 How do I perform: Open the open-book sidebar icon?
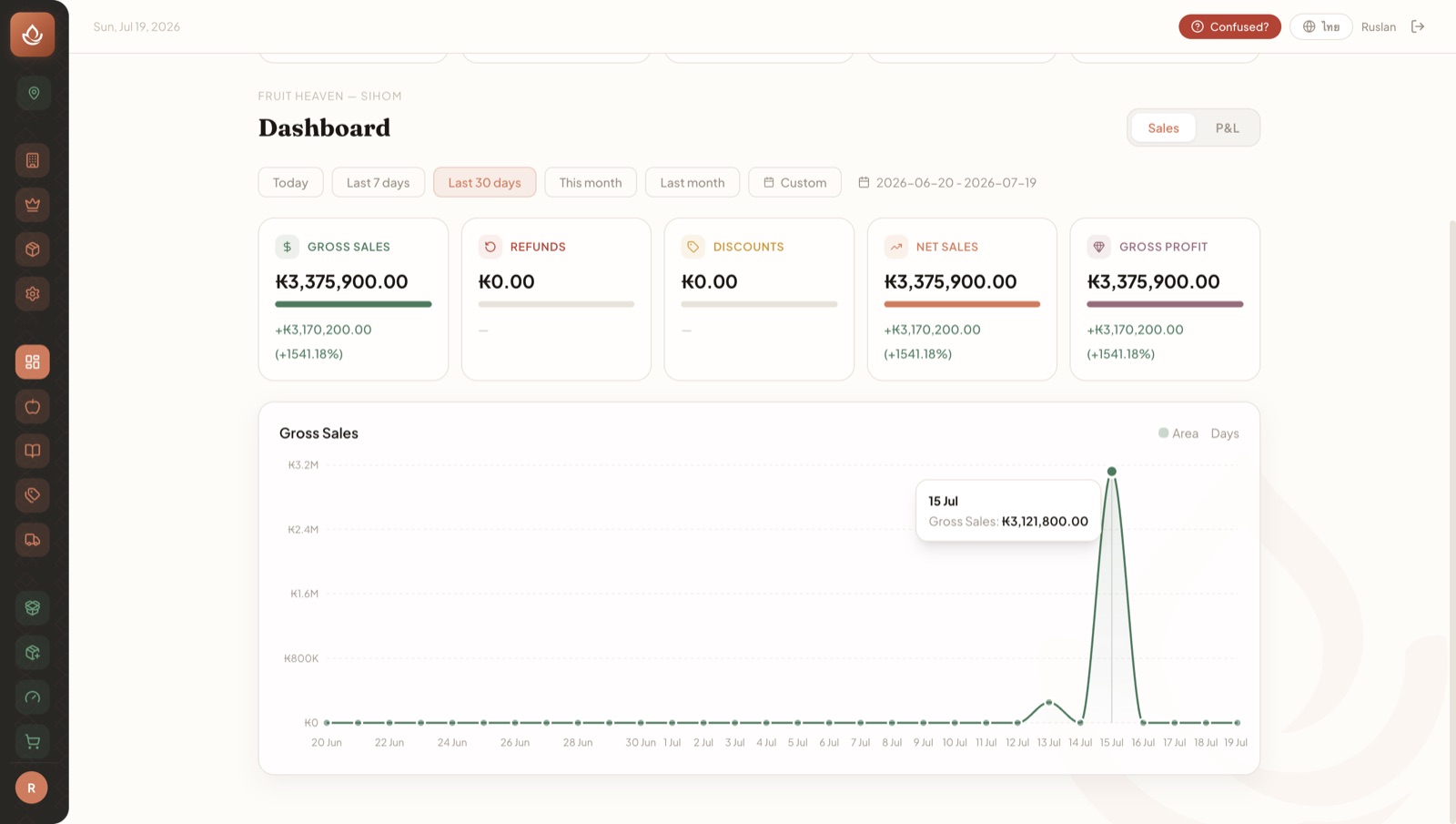[x=33, y=451]
